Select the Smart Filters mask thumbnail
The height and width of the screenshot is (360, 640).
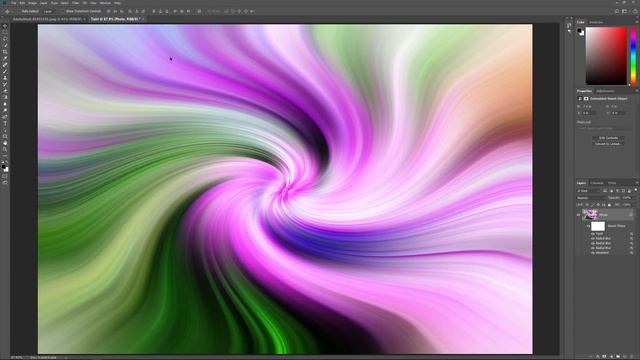point(598,226)
